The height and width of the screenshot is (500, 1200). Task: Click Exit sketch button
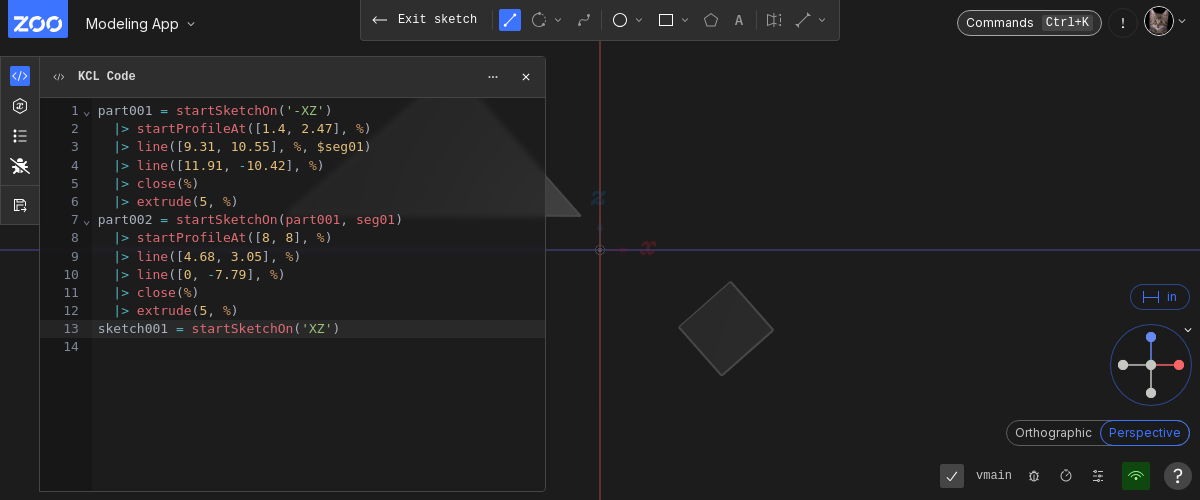[x=425, y=20]
